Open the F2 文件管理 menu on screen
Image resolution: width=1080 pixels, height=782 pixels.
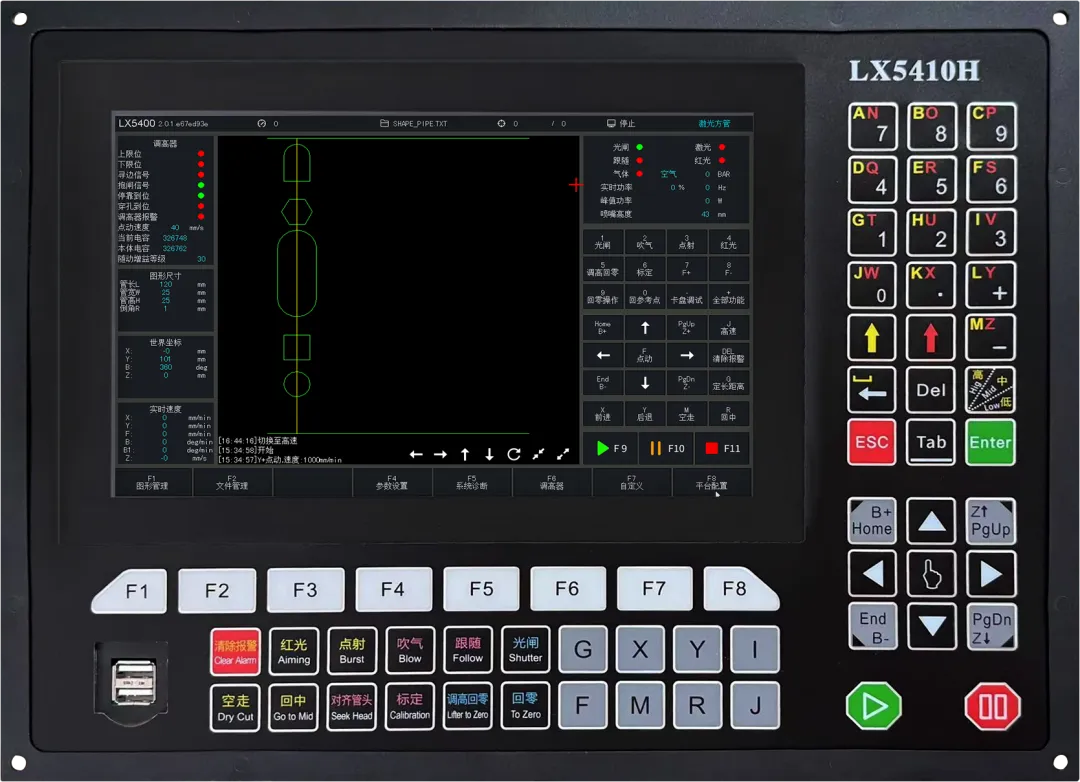232,482
